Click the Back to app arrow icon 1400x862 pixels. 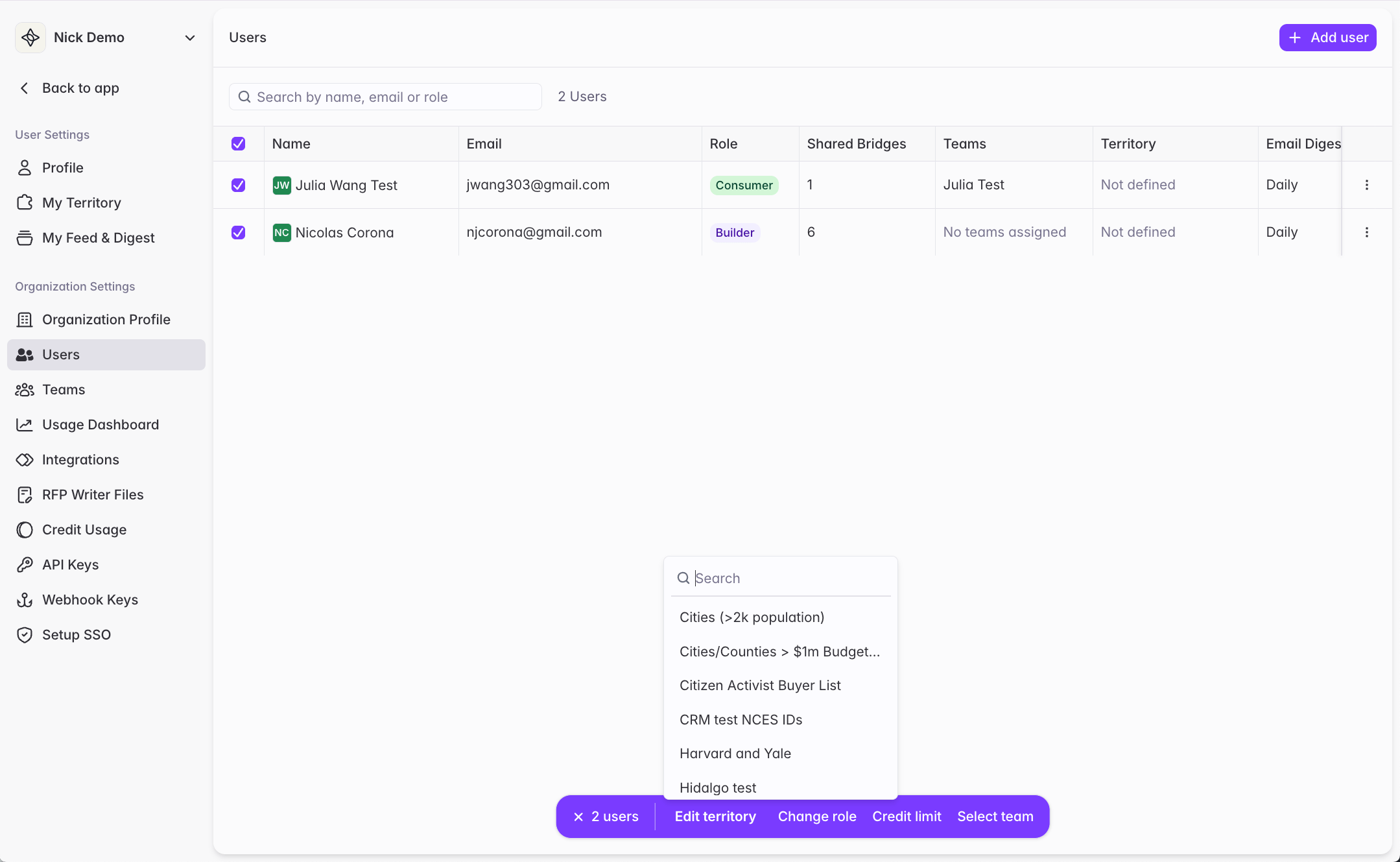click(25, 88)
